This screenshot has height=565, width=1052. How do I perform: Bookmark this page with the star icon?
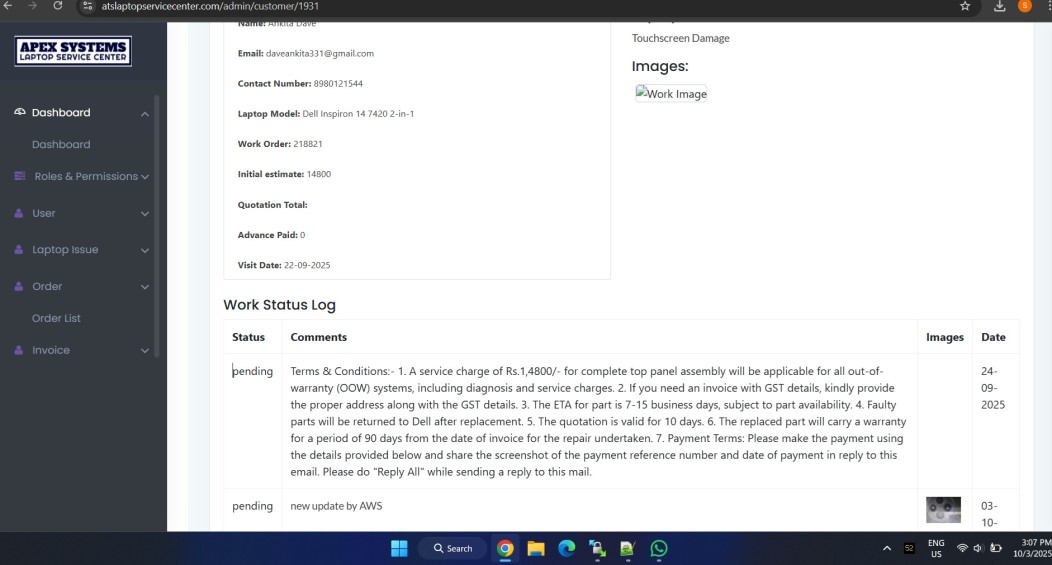[x=965, y=6]
